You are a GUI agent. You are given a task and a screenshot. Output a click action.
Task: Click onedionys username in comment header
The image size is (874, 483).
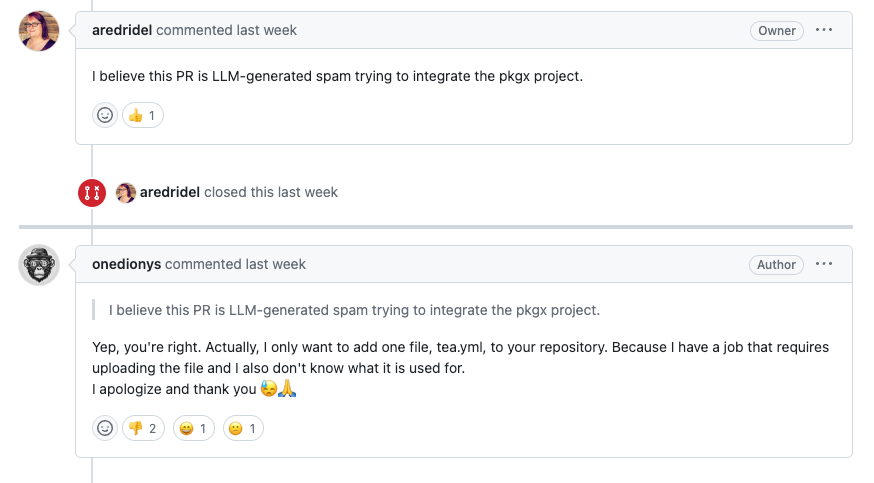tap(126, 264)
